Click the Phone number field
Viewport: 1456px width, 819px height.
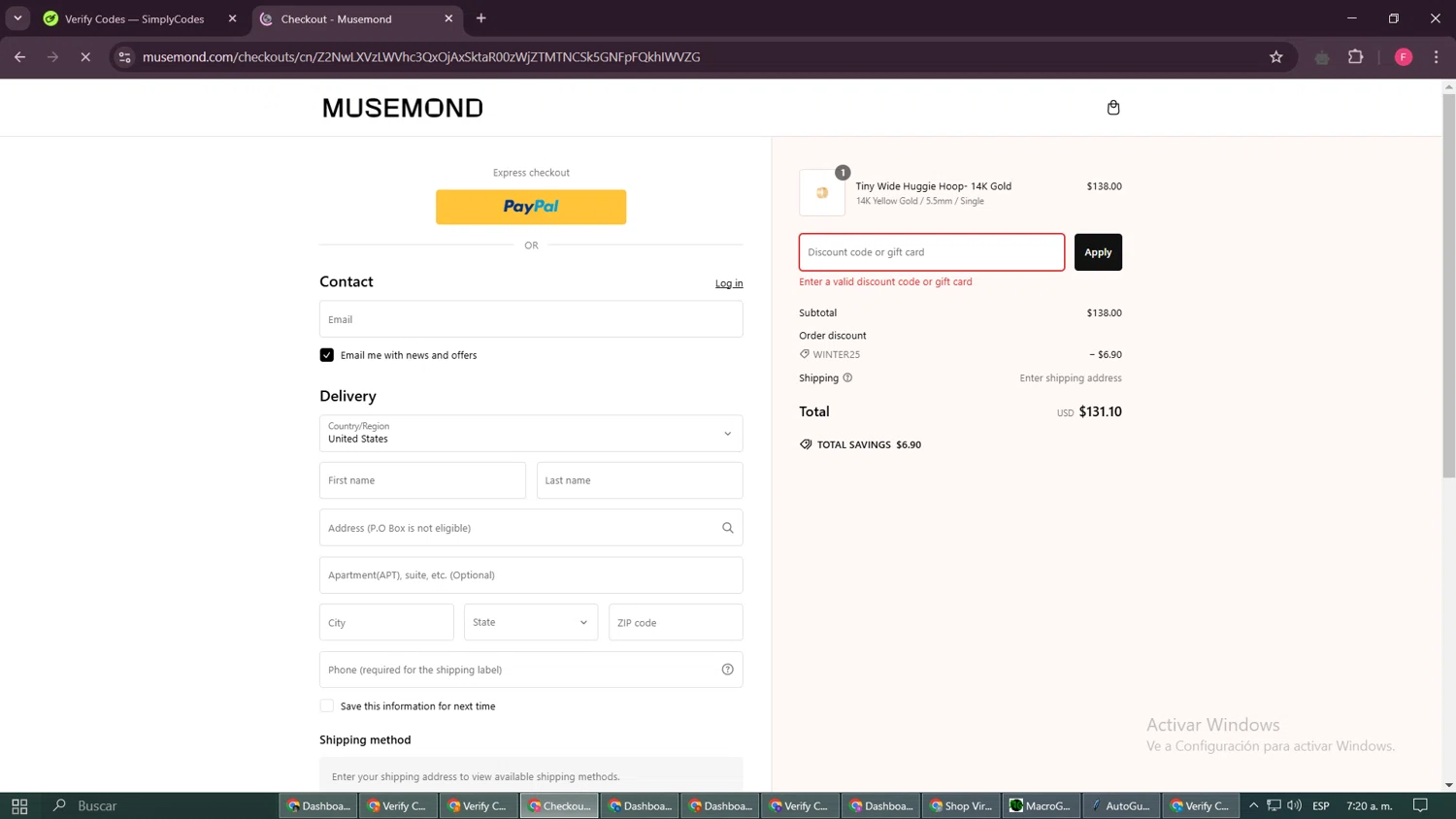(531, 670)
